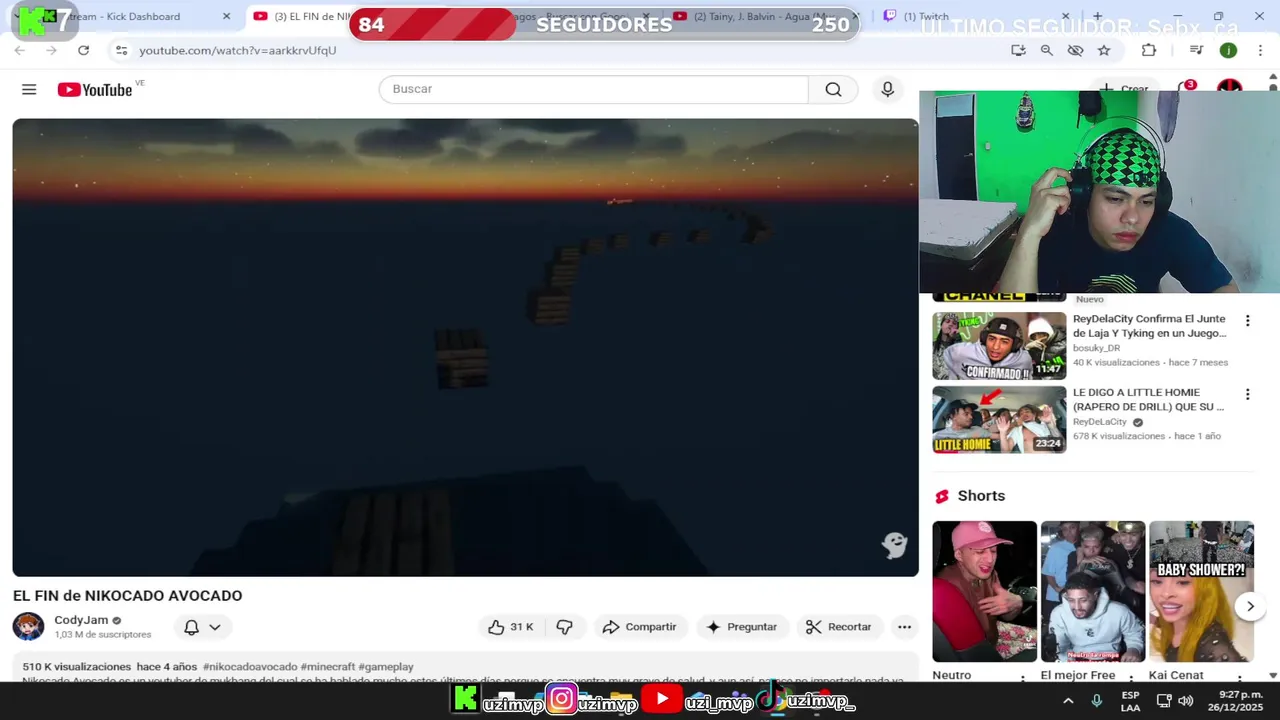Viewport: 1280px width, 720px height.
Task: Open the tracking protection eye icon in the address bar
Action: click(1075, 50)
